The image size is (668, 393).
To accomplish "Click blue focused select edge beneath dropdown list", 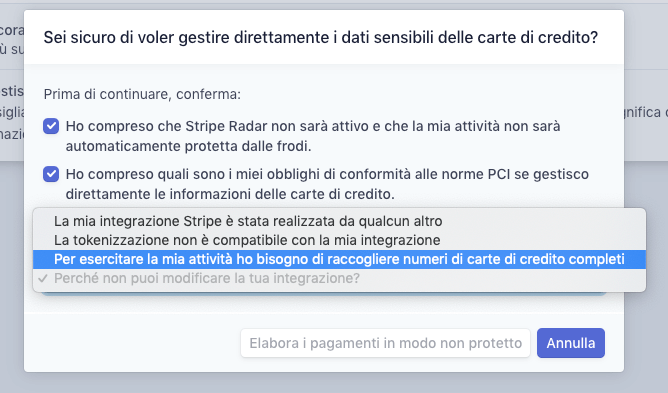I will (x=324, y=294).
